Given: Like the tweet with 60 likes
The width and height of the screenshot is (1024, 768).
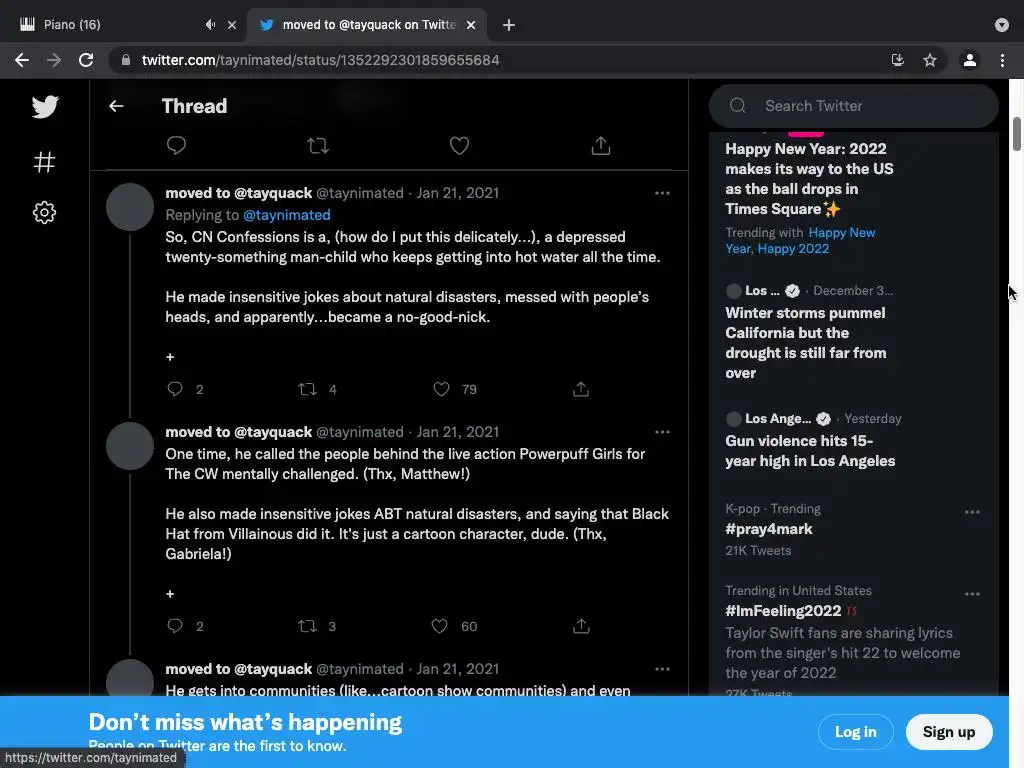Looking at the screenshot, I should point(439,626).
